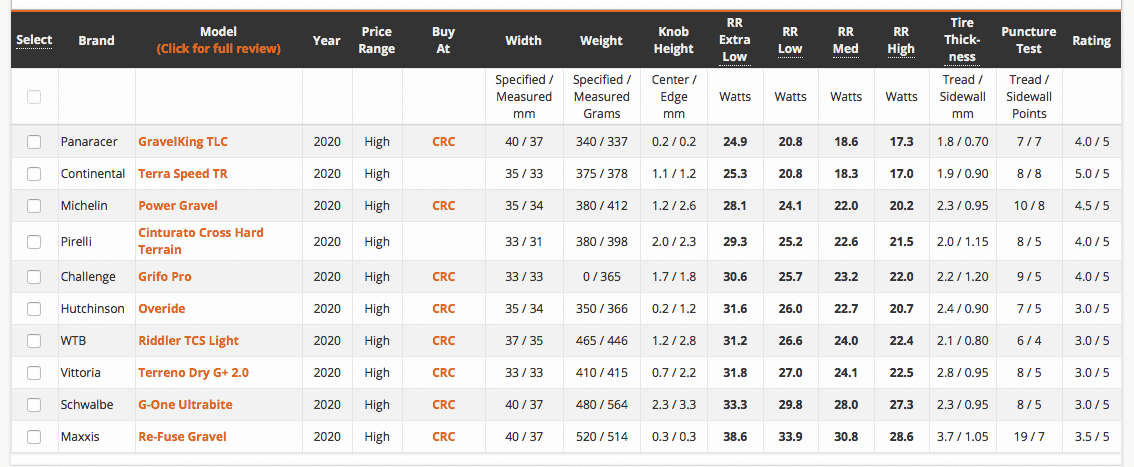Sort the table by Rating header
1134x467 pixels.
coord(1091,41)
